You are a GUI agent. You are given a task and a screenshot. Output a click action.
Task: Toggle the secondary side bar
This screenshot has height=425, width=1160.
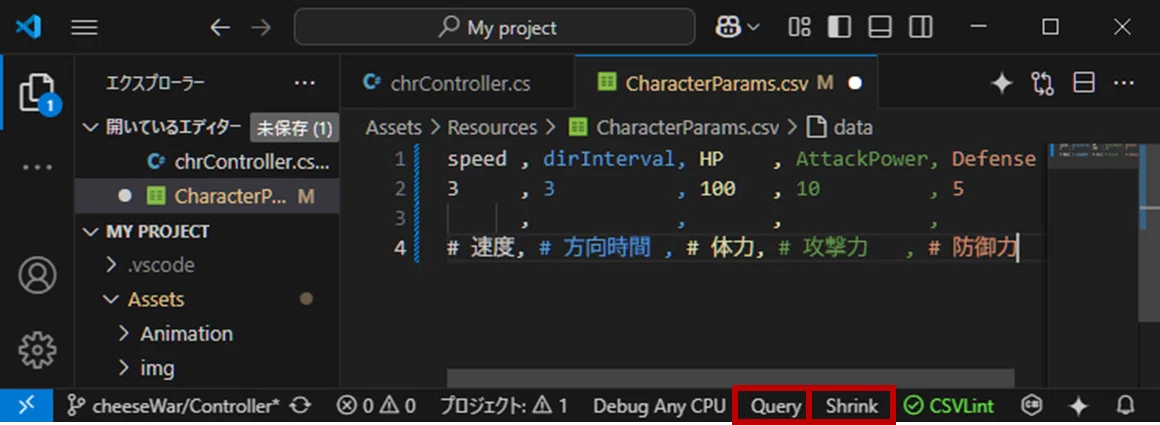[x=920, y=27]
